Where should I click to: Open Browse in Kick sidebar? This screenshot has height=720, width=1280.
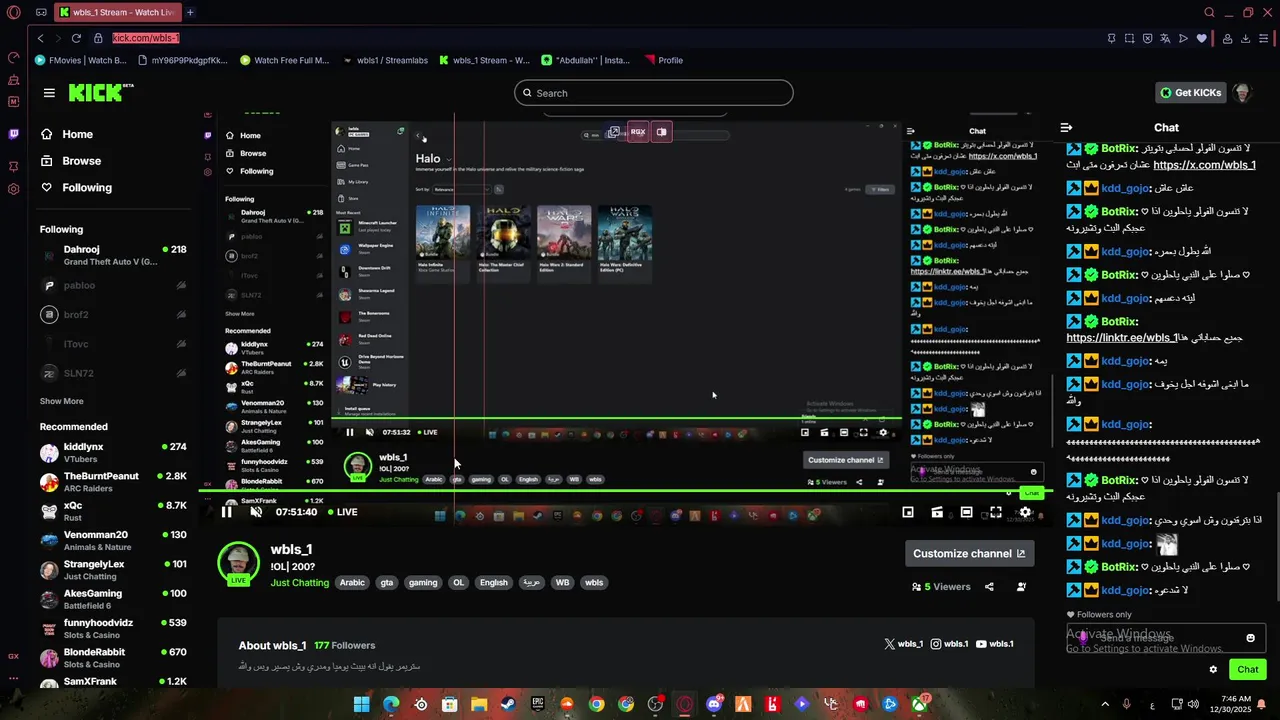(70, 161)
